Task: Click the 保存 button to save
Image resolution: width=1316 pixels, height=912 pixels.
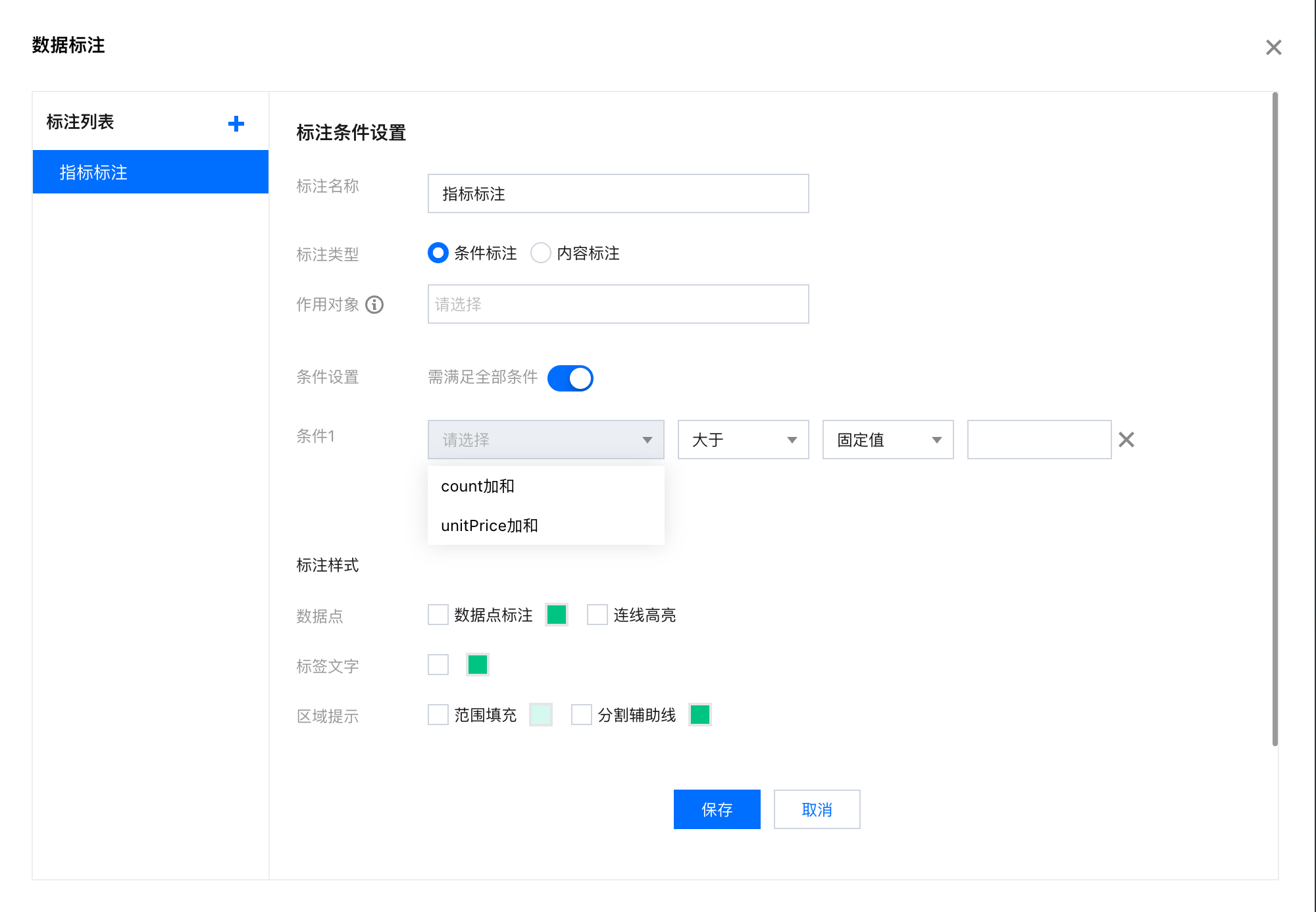Action: pos(717,809)
